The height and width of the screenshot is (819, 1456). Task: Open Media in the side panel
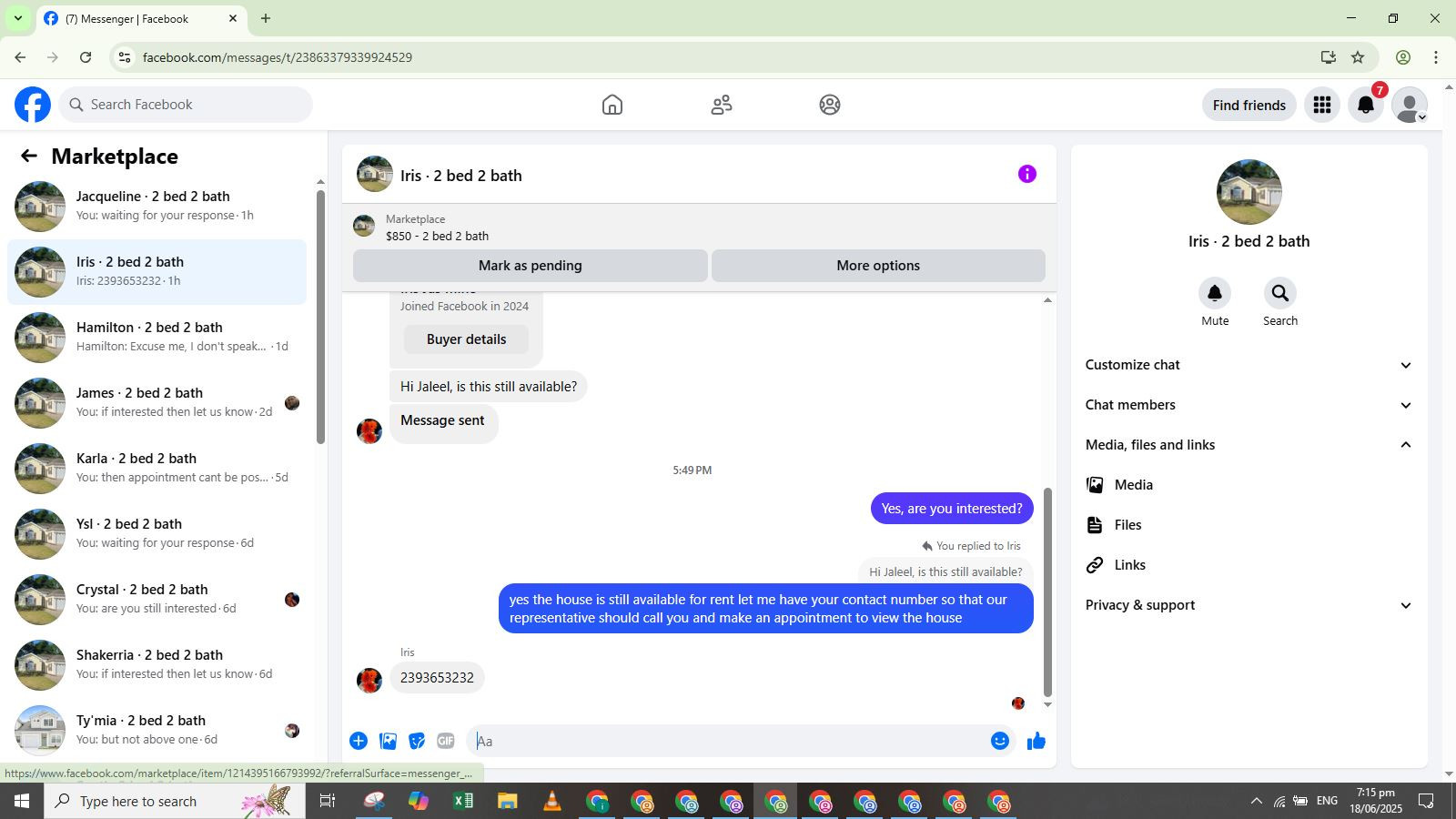1249,485
